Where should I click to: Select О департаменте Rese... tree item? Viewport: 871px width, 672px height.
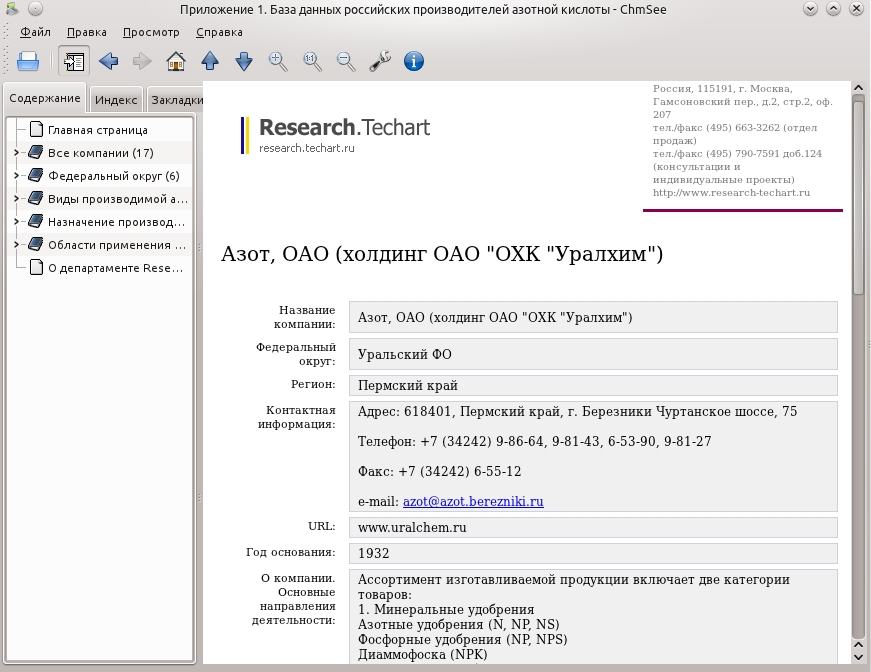point(116,268)
